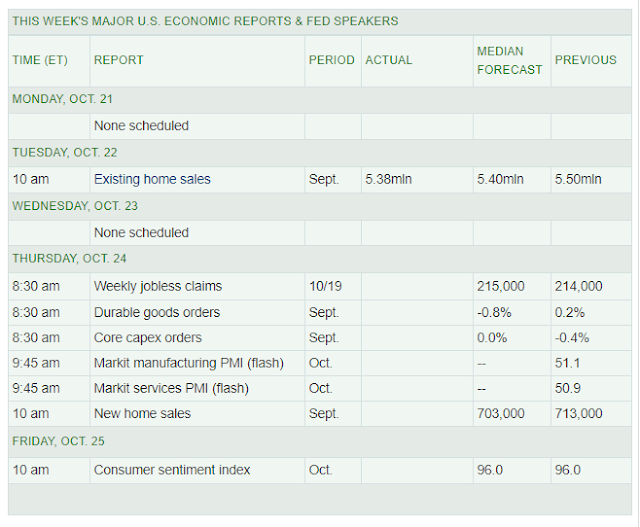640x527 pixels.
Task: Click the Weekly jobless claims report name
Action: click(158, 286)
